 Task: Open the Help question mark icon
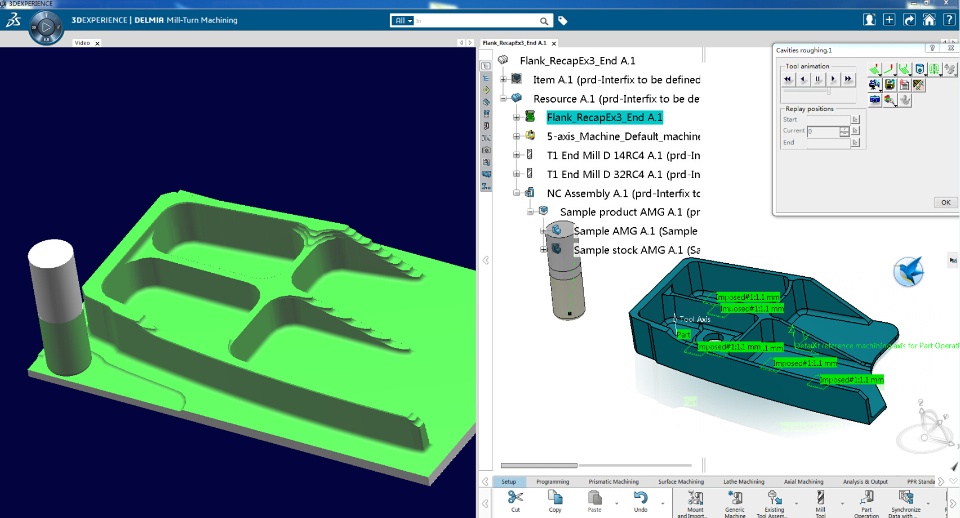[x=948, y=20]
